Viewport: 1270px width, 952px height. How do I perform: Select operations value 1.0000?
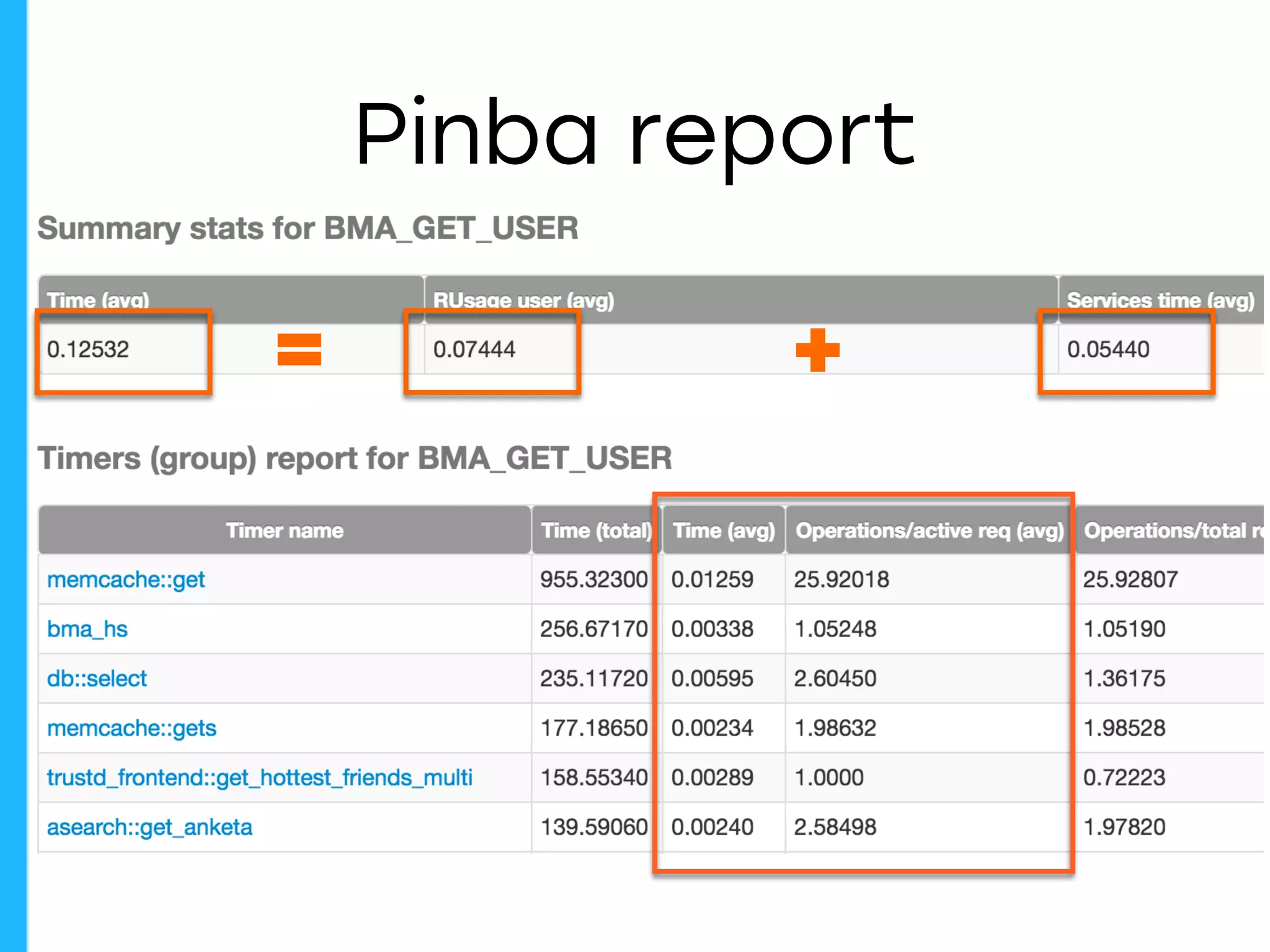pos(829,778)
